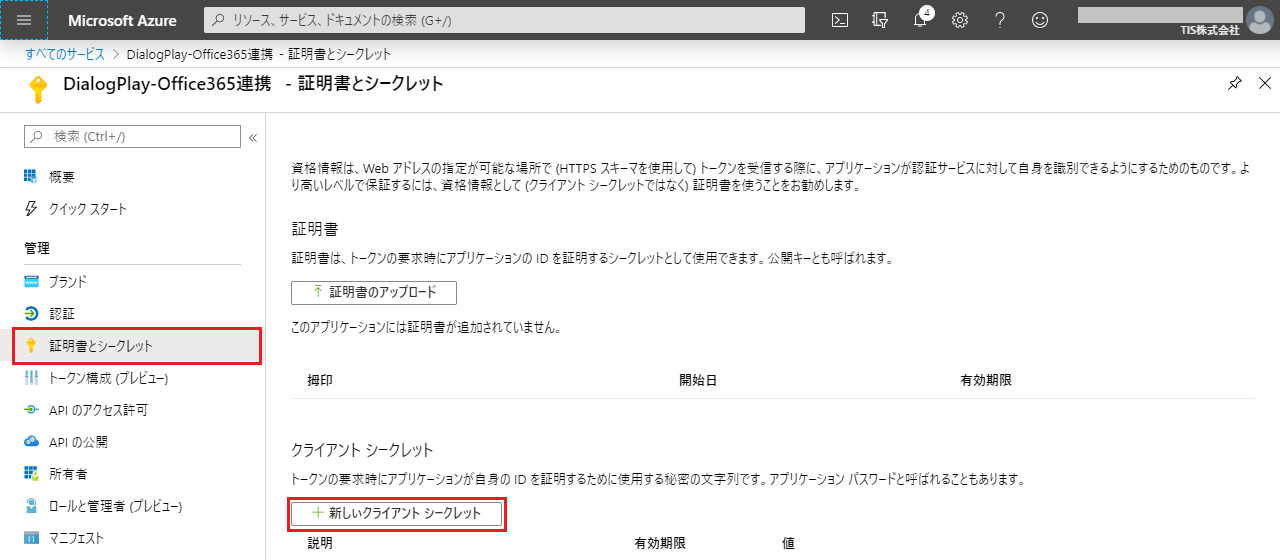This screenshot has width=1280, height=560.
Task: Click the 証明書 section heading
Action: [314, 229]
